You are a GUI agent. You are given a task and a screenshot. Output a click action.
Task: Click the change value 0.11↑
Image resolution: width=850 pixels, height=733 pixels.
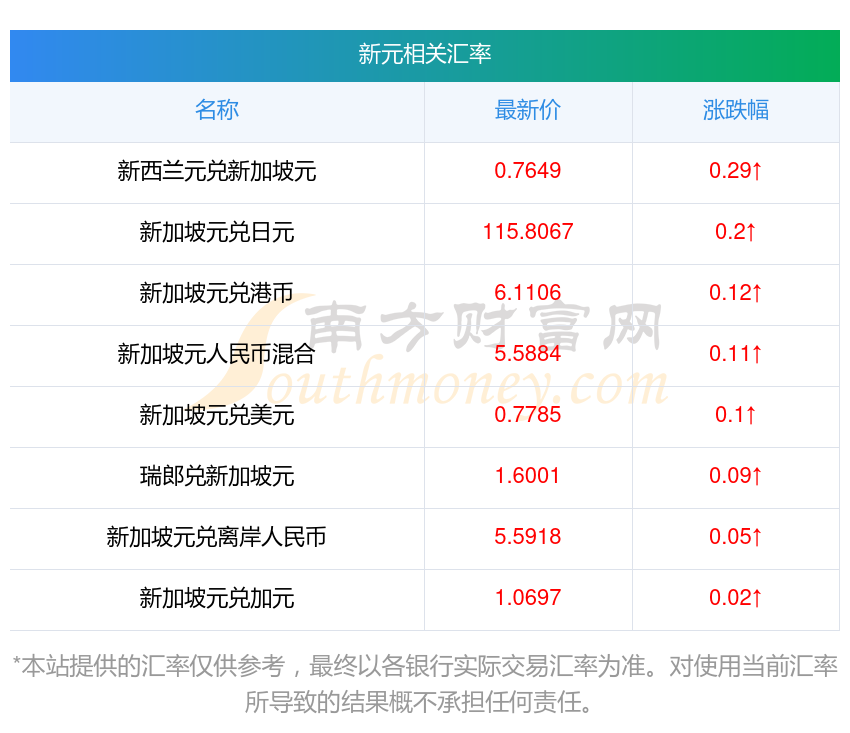[736, 354]
